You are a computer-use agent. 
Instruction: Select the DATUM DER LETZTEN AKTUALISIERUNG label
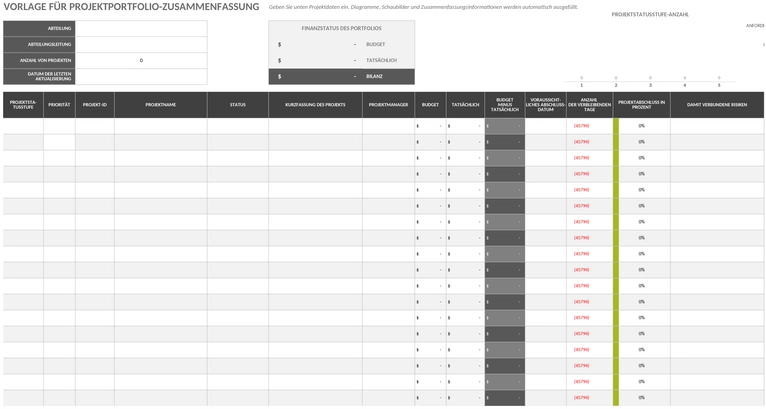pyautogui.click(x=39, y=77)
